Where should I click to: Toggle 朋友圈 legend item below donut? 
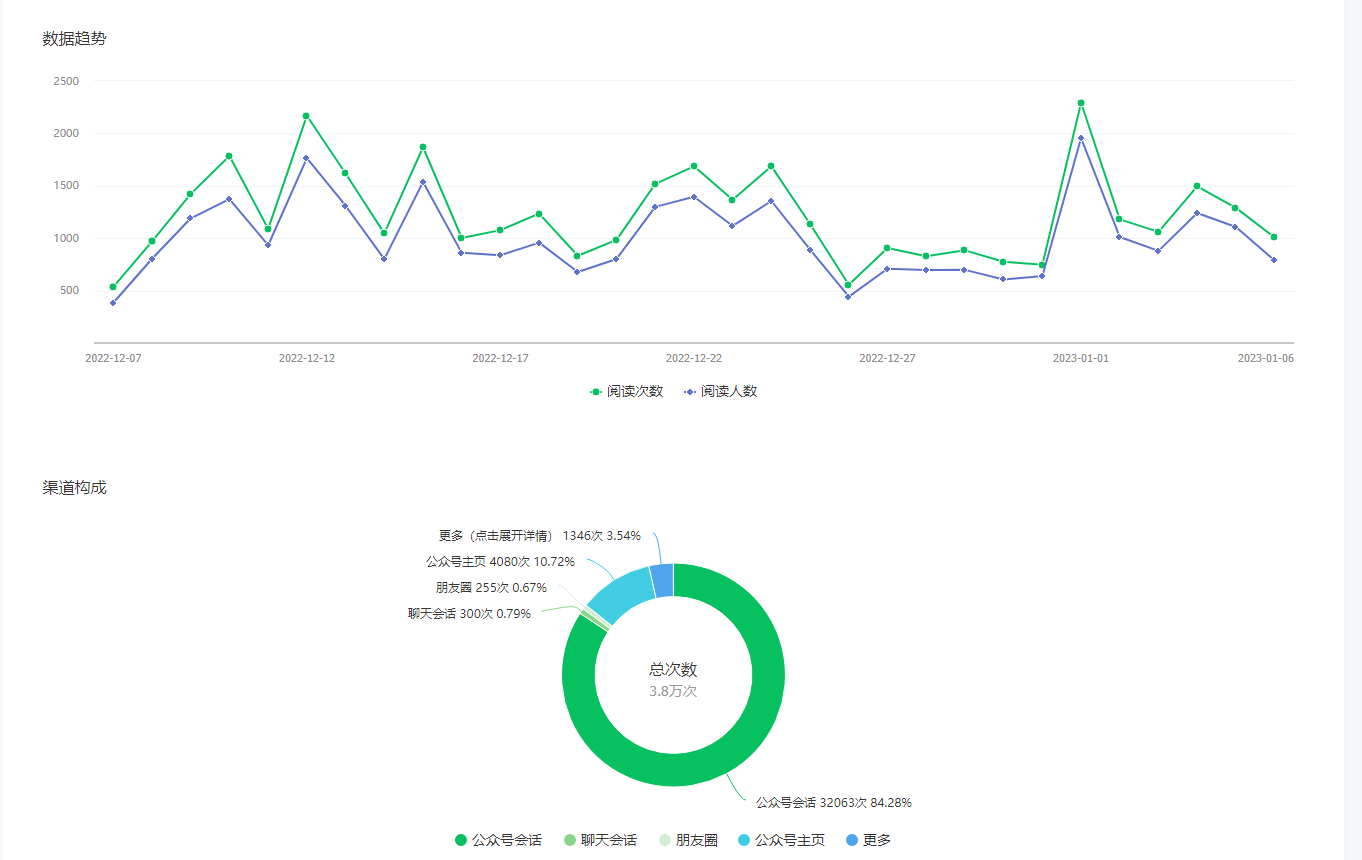tap(687, 840)
